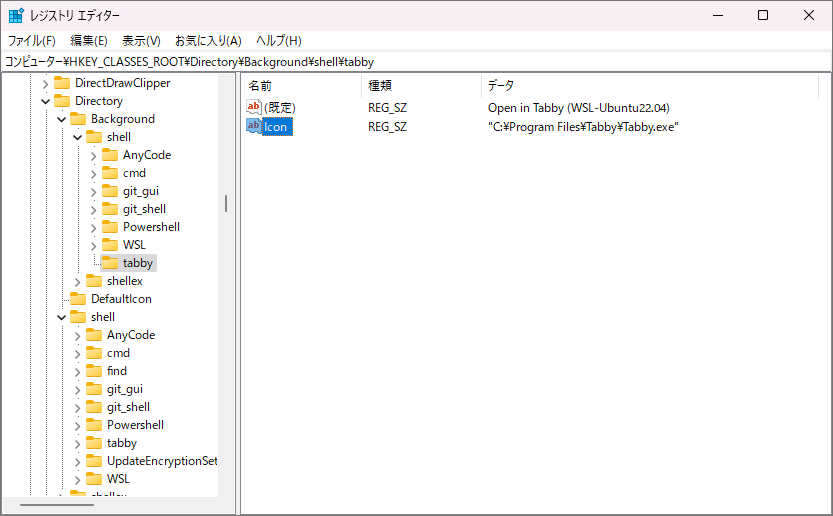Viewport: 833px width, 516px height.
Task: Click the REG_SZ type of Icon row
Action: point(387,126)
